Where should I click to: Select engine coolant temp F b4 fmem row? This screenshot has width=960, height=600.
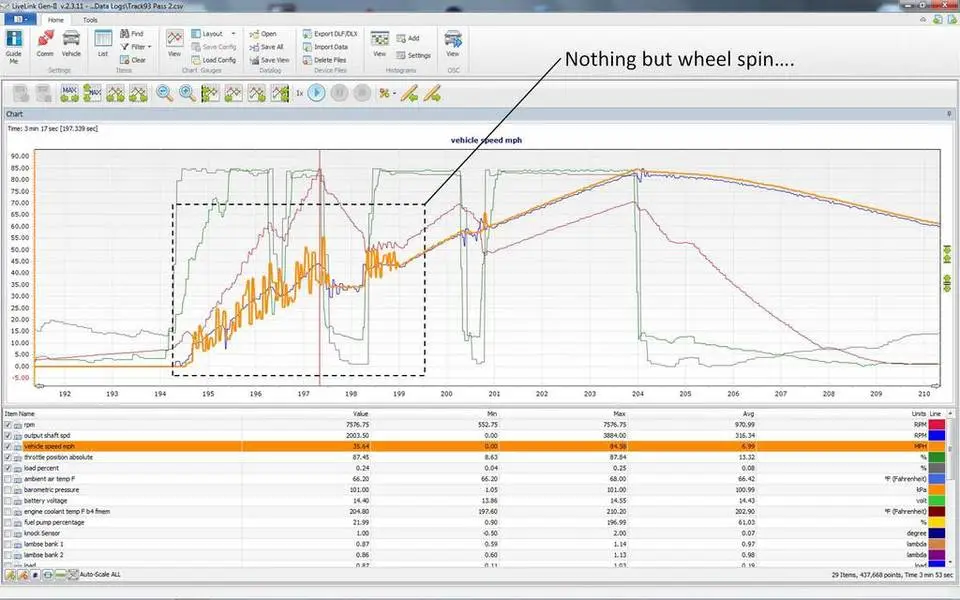474,511
